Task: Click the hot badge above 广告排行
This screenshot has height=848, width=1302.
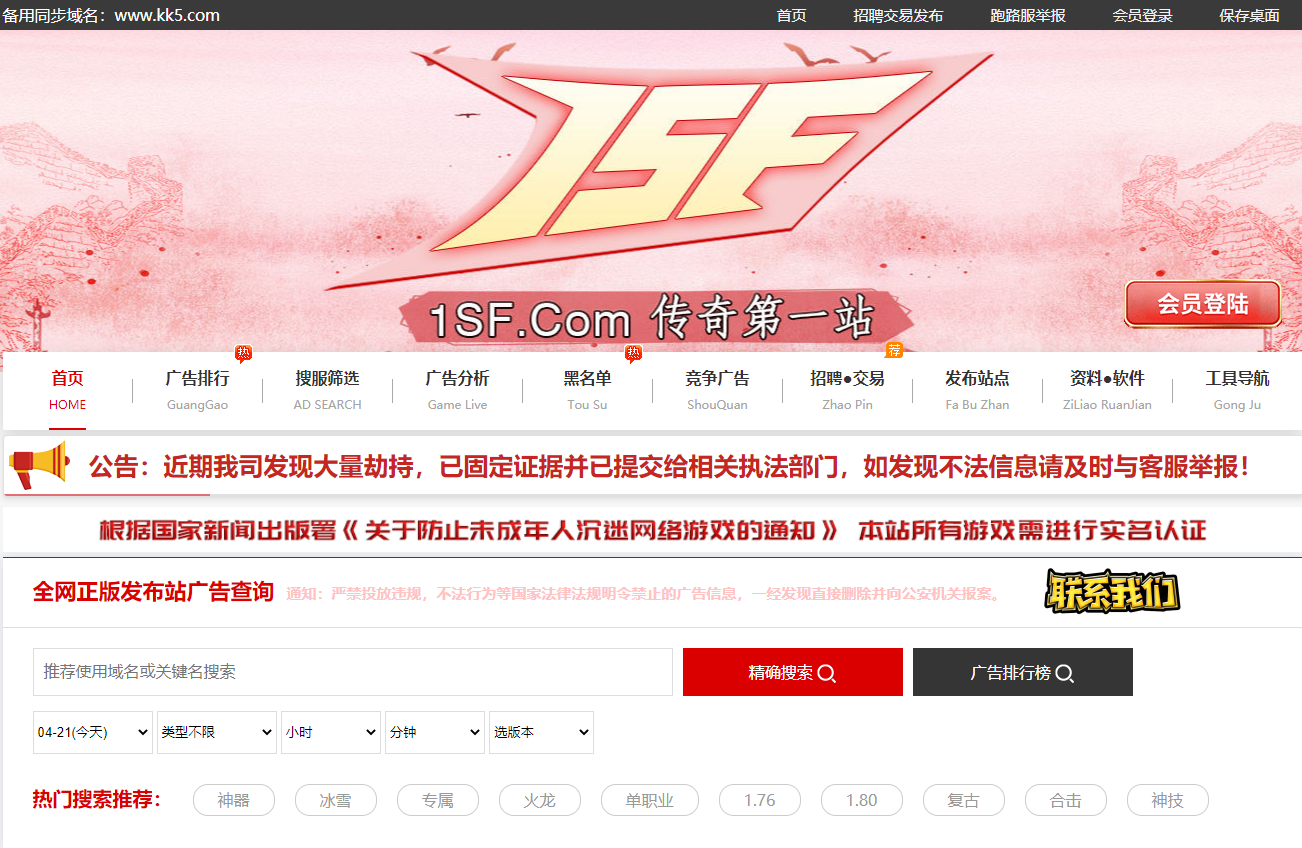Action: [243, 353]
